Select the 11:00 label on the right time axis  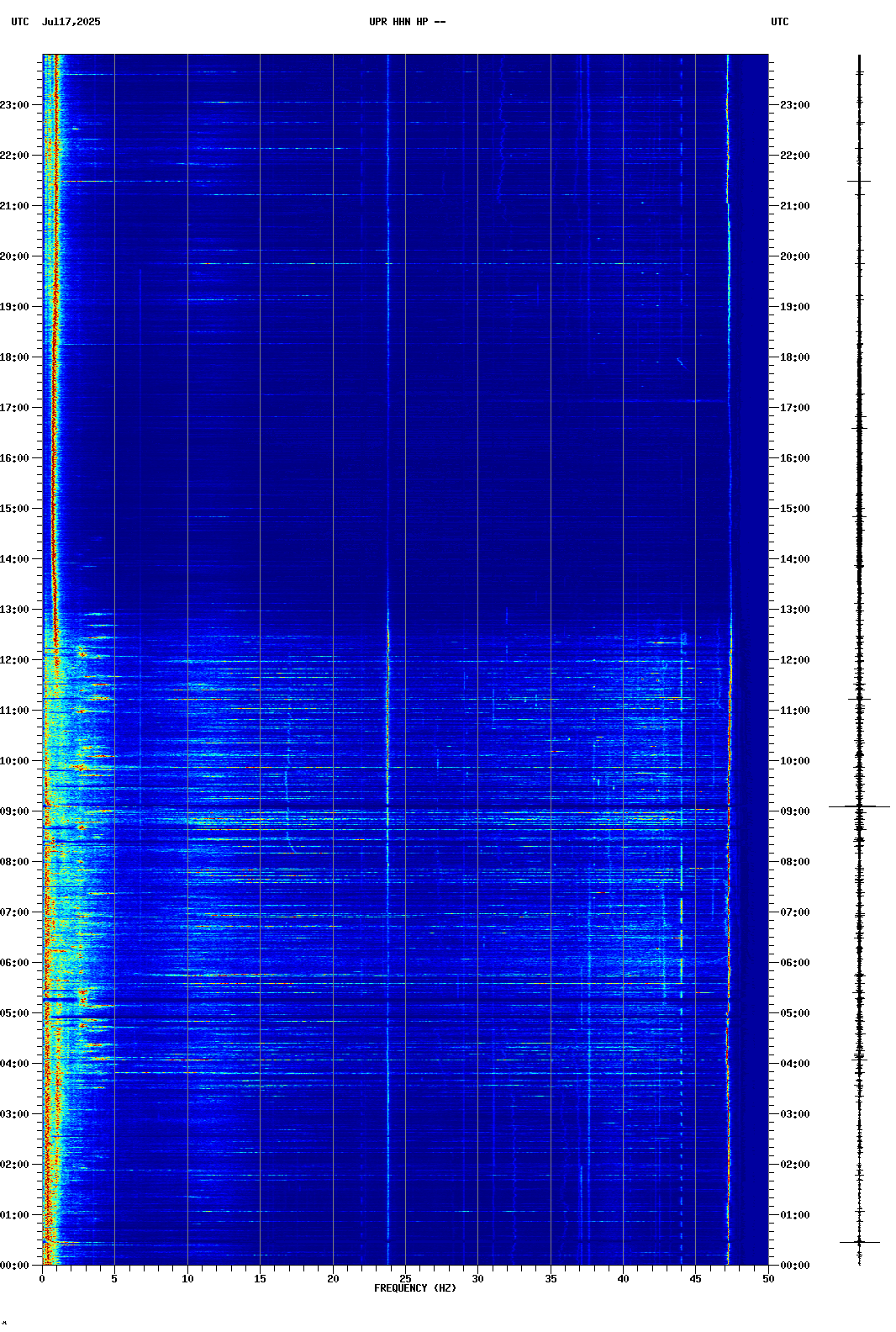pyautogui.click(x=795, y=711)
